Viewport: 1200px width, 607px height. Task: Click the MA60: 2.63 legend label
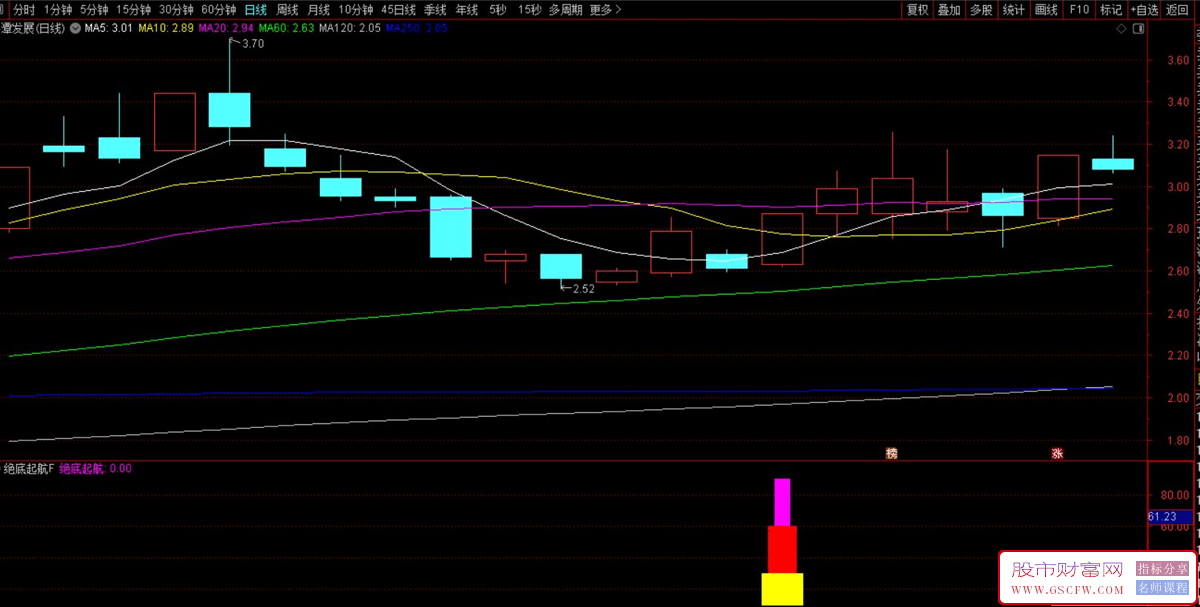288,29
